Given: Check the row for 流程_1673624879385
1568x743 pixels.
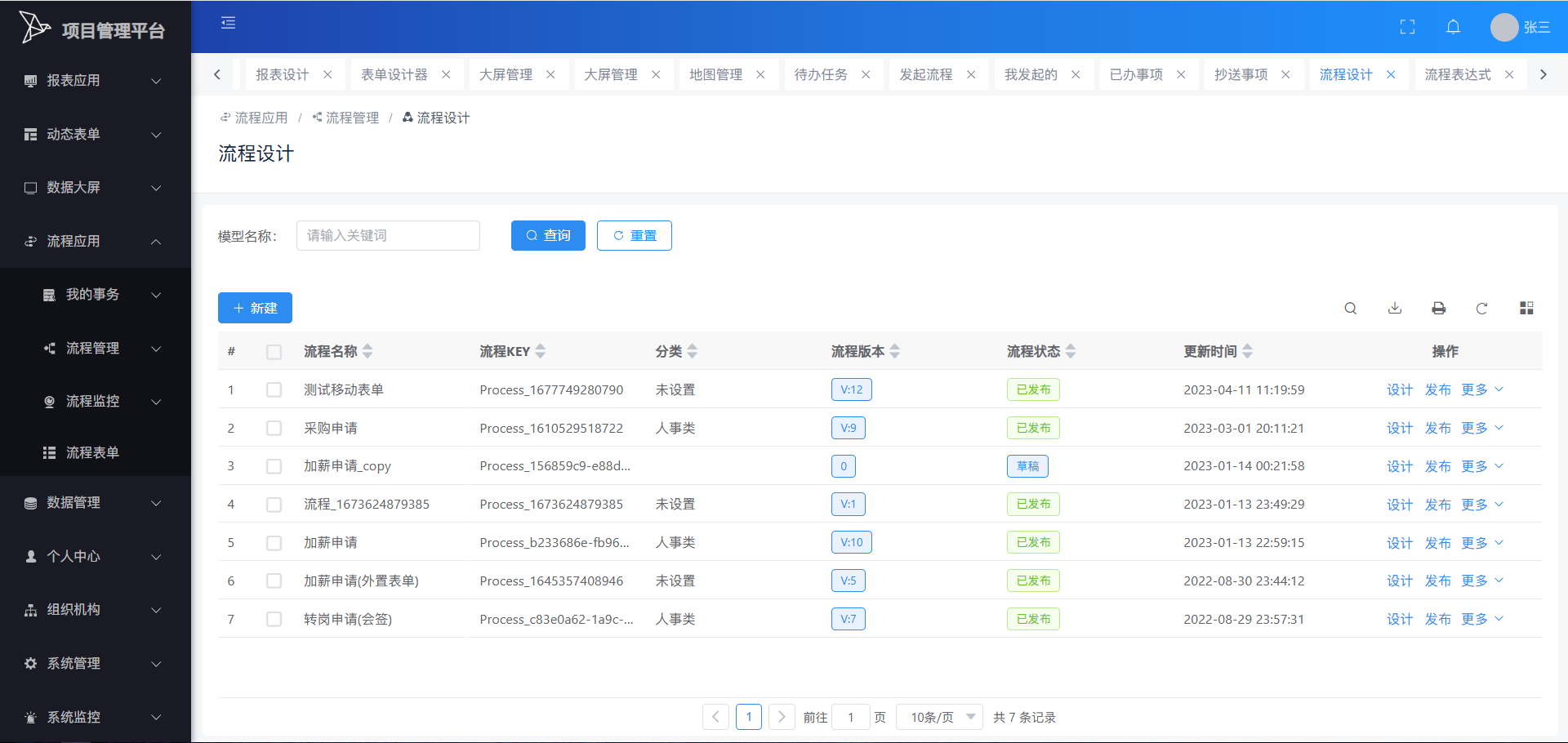Looking at the screenshot, I should tap(274, 505).
